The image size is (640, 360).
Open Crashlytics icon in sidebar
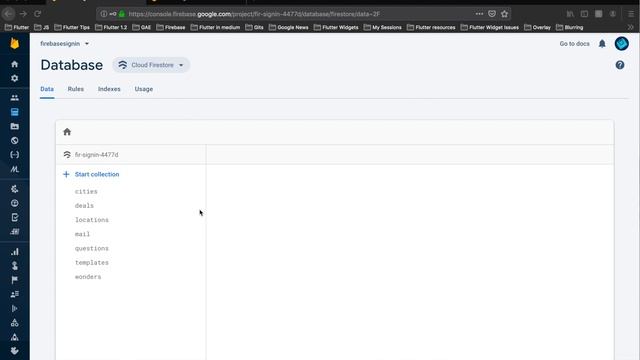(x=15, y=189)
